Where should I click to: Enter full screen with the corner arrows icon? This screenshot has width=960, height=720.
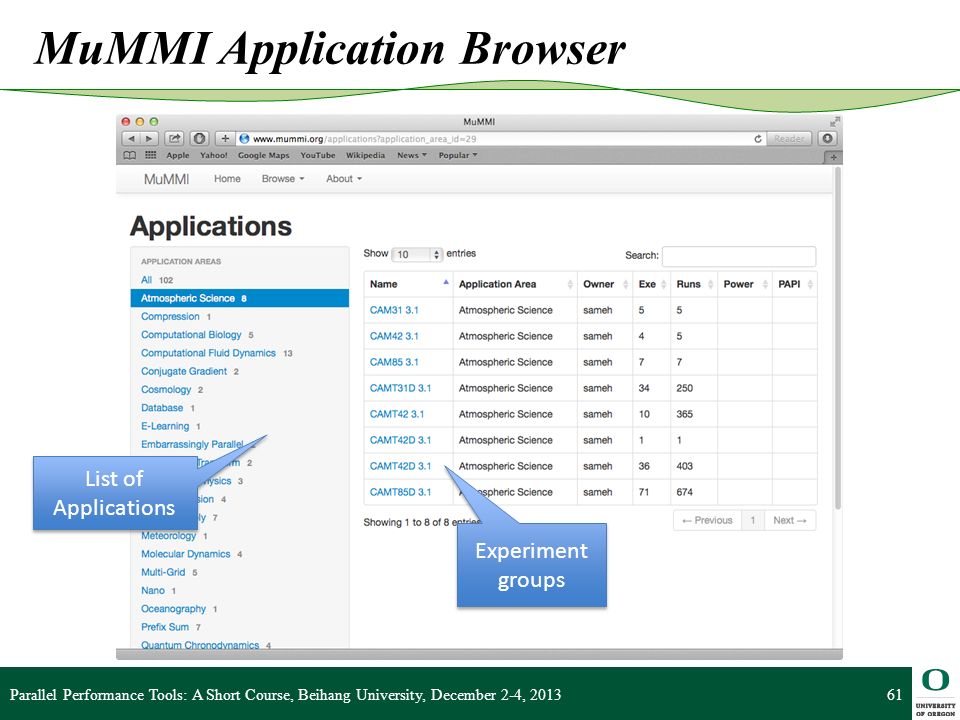click(834, 122)
